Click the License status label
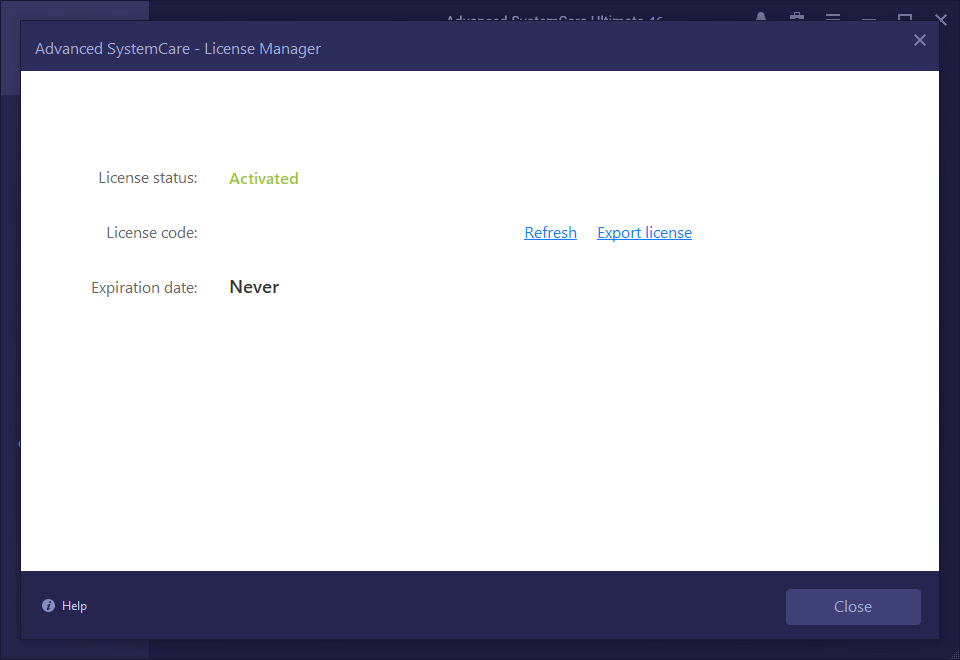The image size is (960, 660). click(148, 178)
